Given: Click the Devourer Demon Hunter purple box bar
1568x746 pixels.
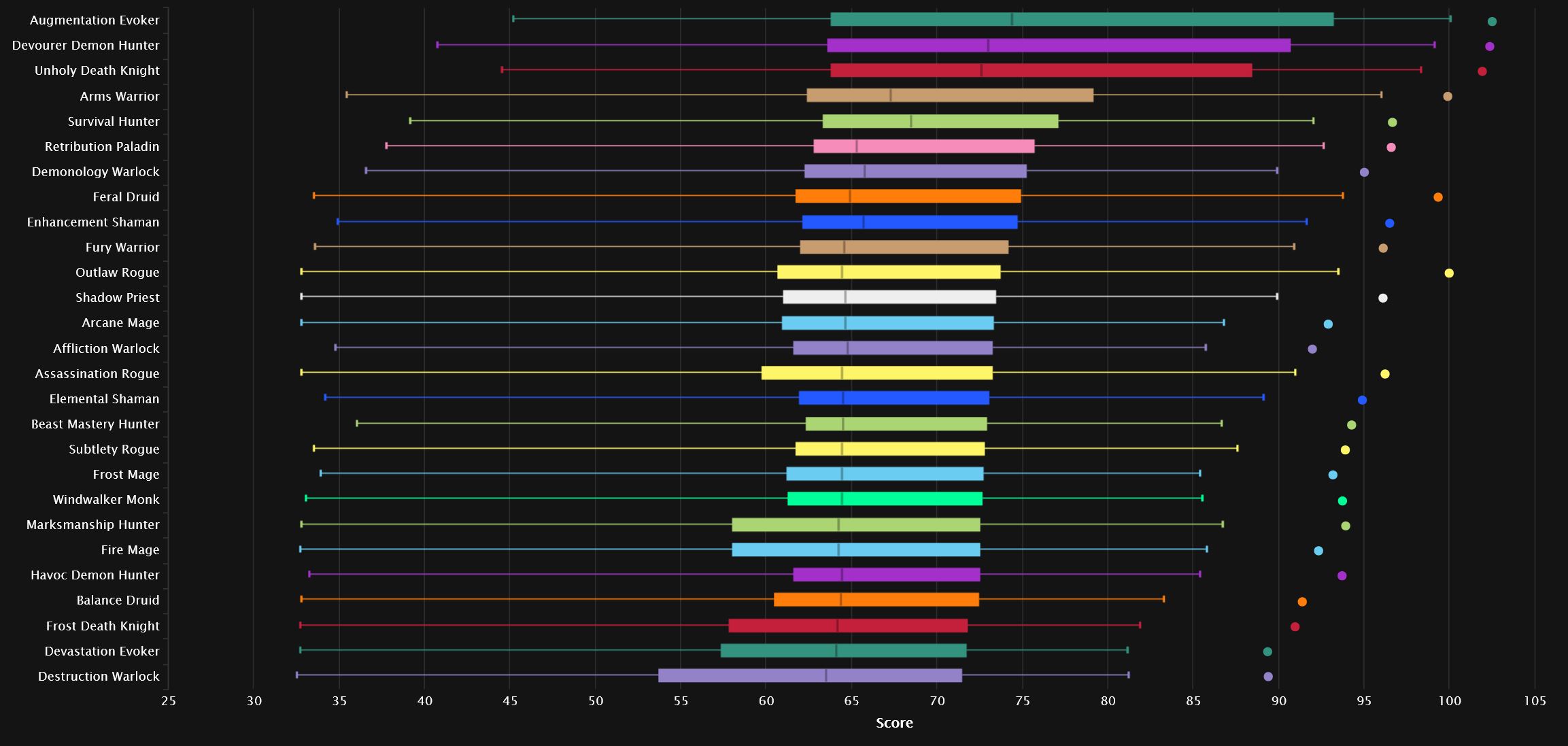Looking at the screenshot, I should pos(1059,46).
